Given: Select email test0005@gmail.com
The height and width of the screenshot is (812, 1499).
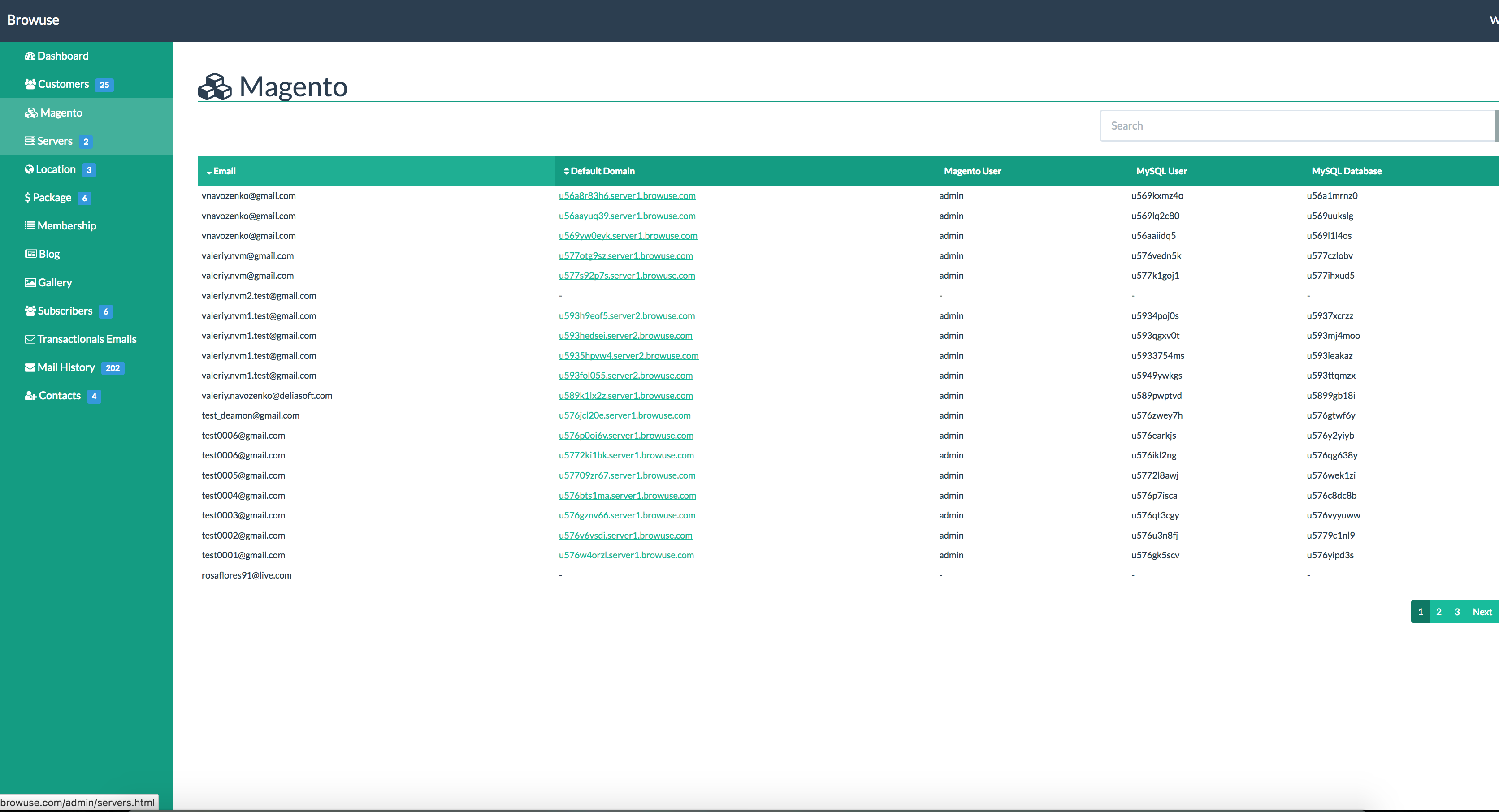Looking at the screenshot, I should 243,475.
